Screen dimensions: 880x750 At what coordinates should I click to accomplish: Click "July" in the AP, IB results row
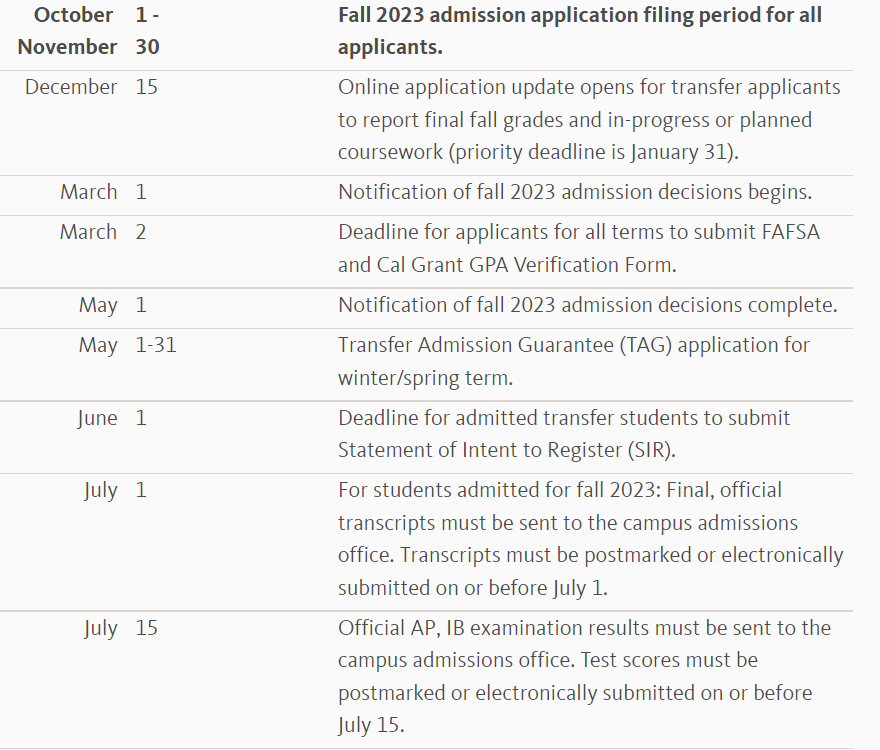coord(100,629)
